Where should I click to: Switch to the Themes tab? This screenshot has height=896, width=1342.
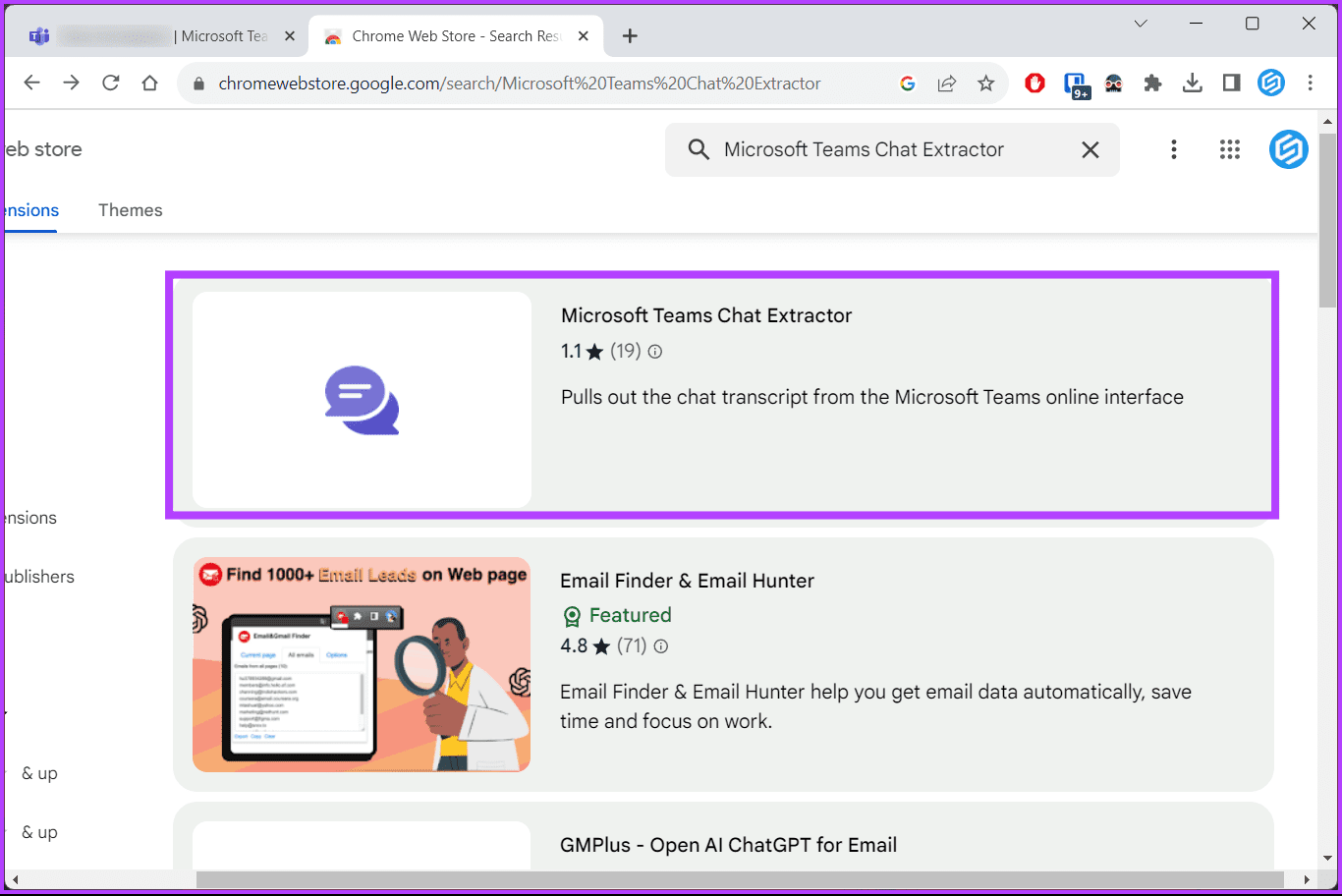130,209
